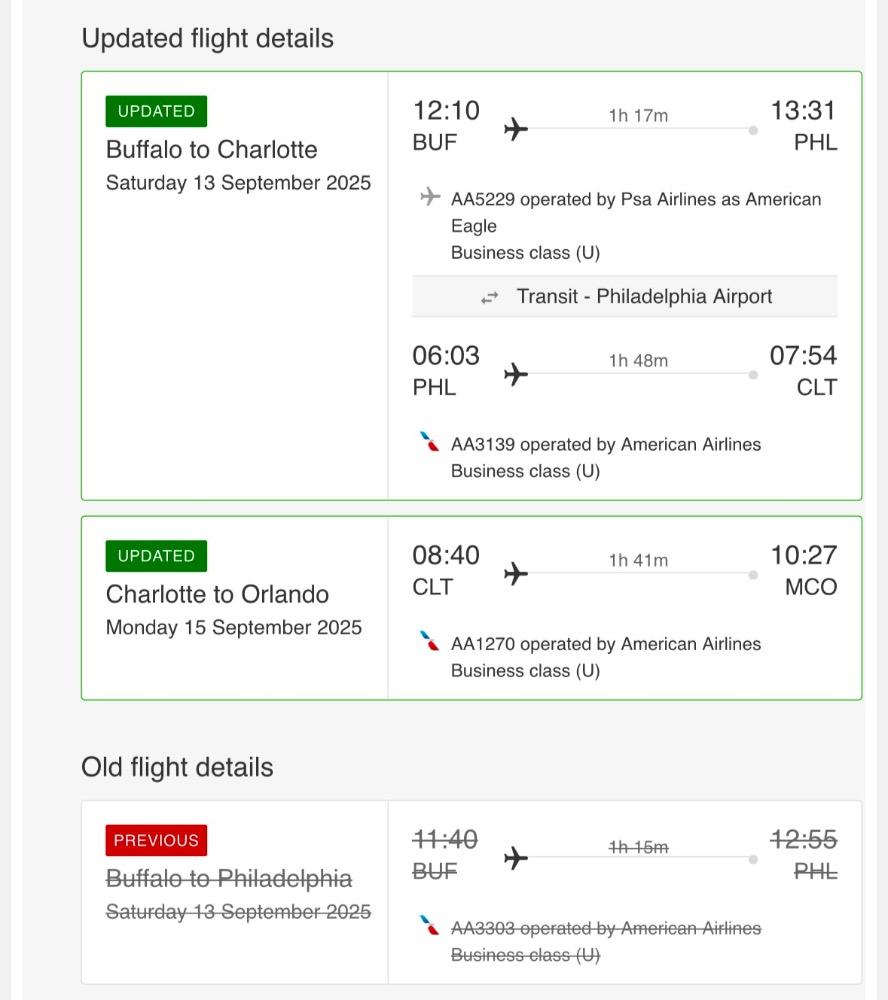Viewport: 888px width, 1000px height.
Task: Click the transit arrows icon for Philadelphia Airport
Action: [489, 298]
